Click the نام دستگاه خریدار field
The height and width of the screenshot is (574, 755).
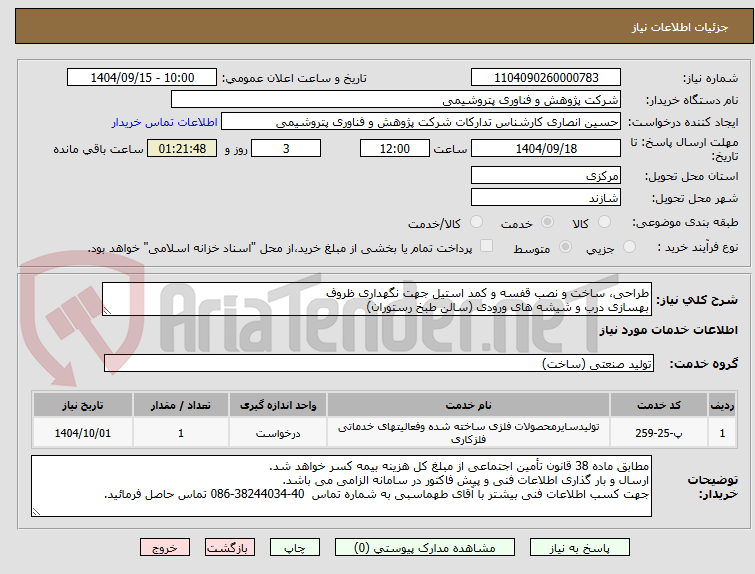tap(396, 100)
